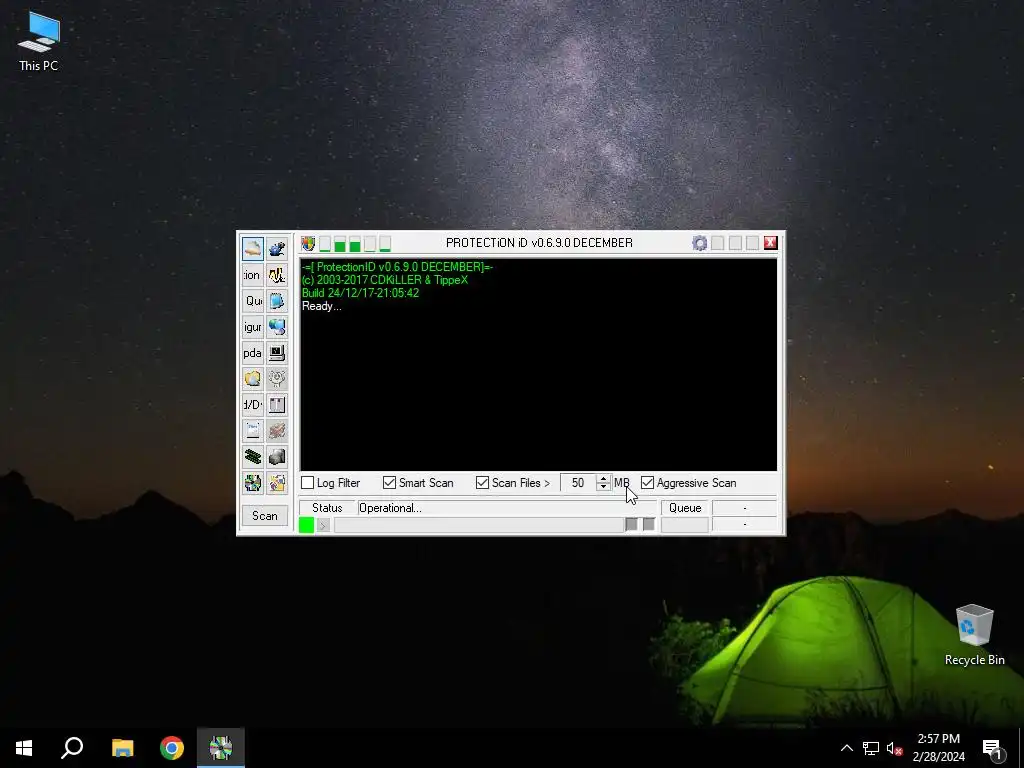This screenshot has width=1024, height=768.
Task: Click the globe network icon in sidebar
Action: (277, 327)
